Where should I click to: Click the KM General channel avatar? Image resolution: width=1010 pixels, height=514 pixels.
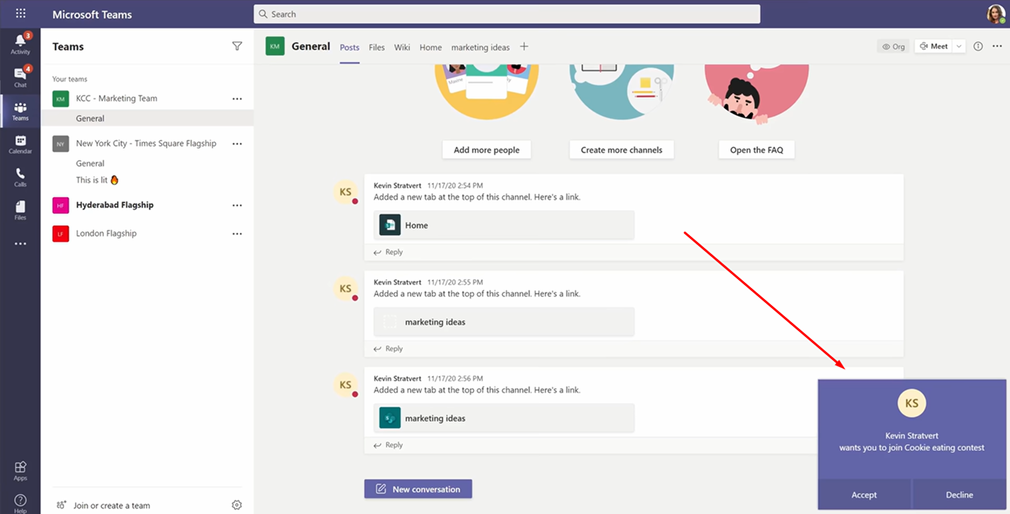click(275, 46)
